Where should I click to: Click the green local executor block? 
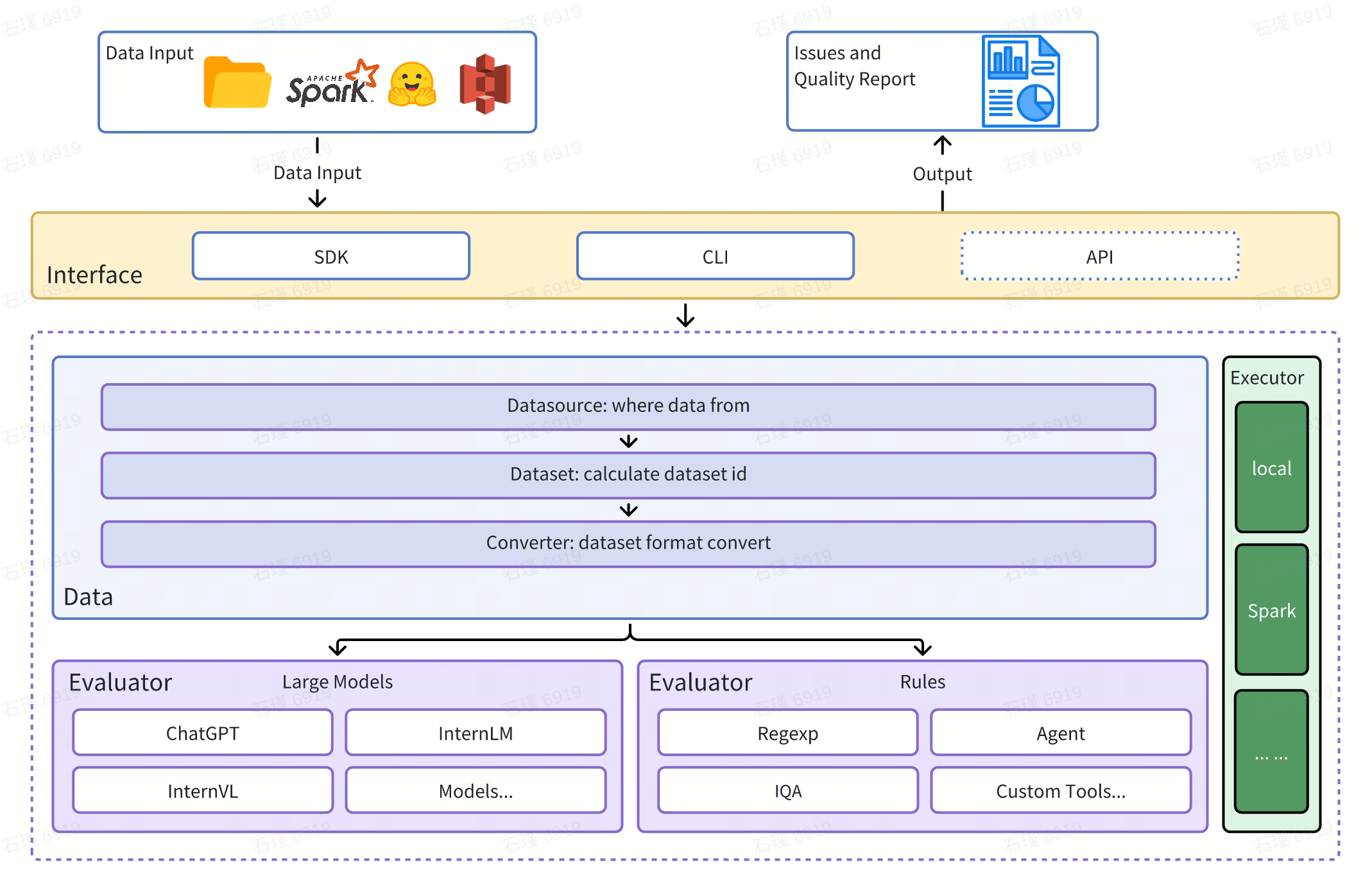coord(1271,468)
